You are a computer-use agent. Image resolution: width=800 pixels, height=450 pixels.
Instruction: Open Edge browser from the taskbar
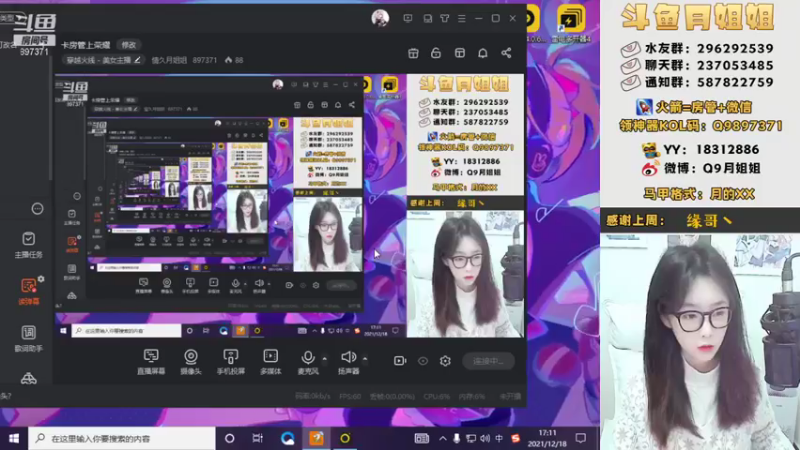tap(287, 438)
